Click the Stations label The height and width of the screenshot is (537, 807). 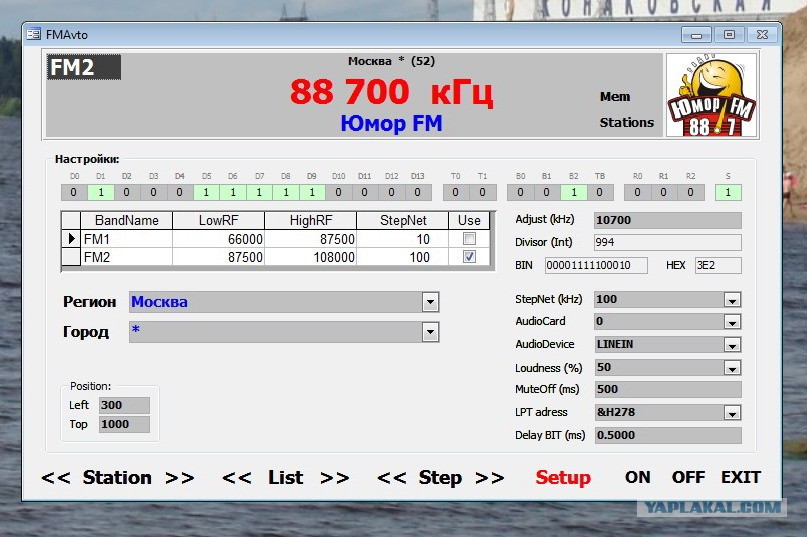point(626,123)
